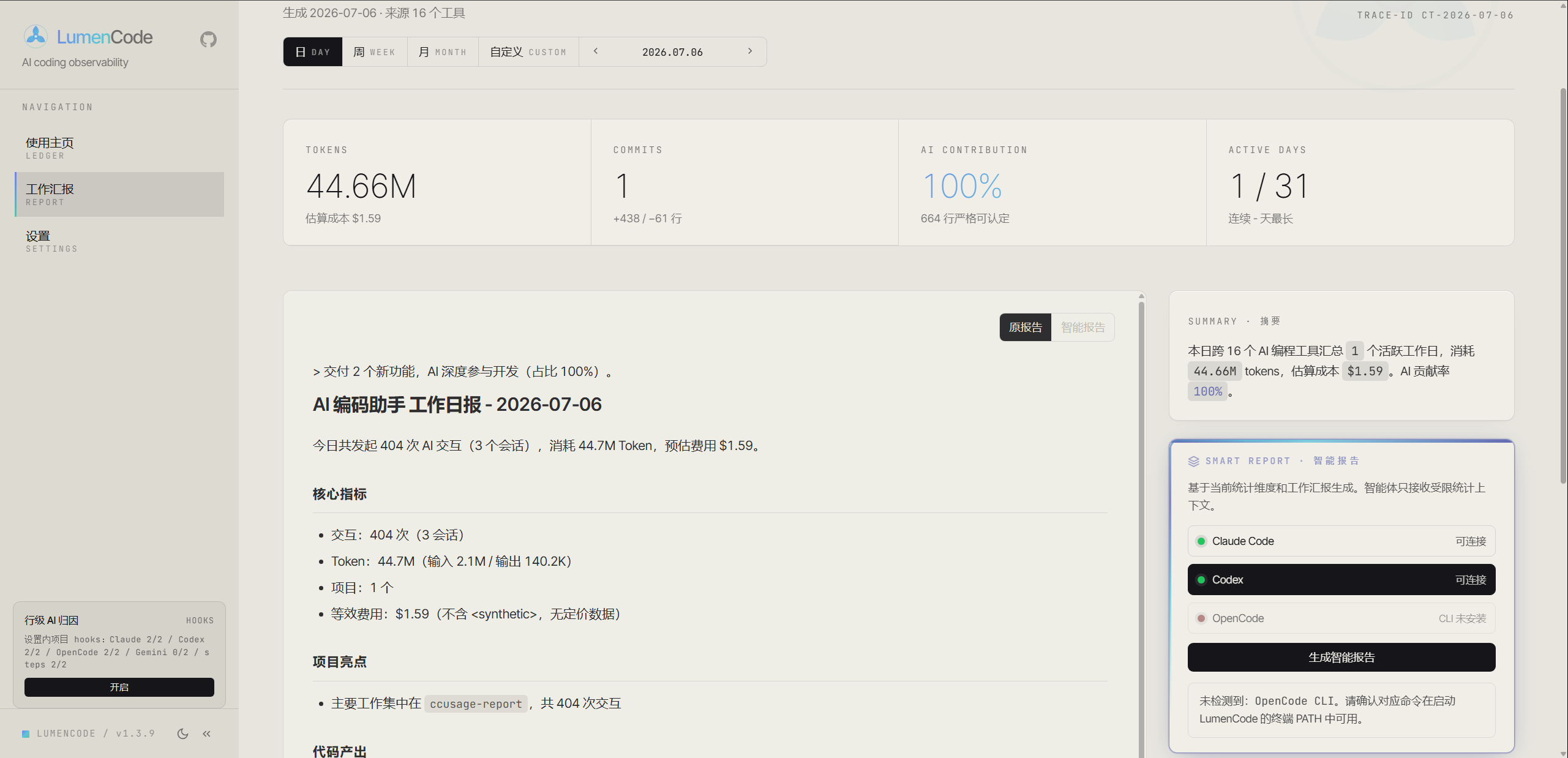
Task: Collapse the sidebar with double-chevron icon
Action: click(207, 734)
